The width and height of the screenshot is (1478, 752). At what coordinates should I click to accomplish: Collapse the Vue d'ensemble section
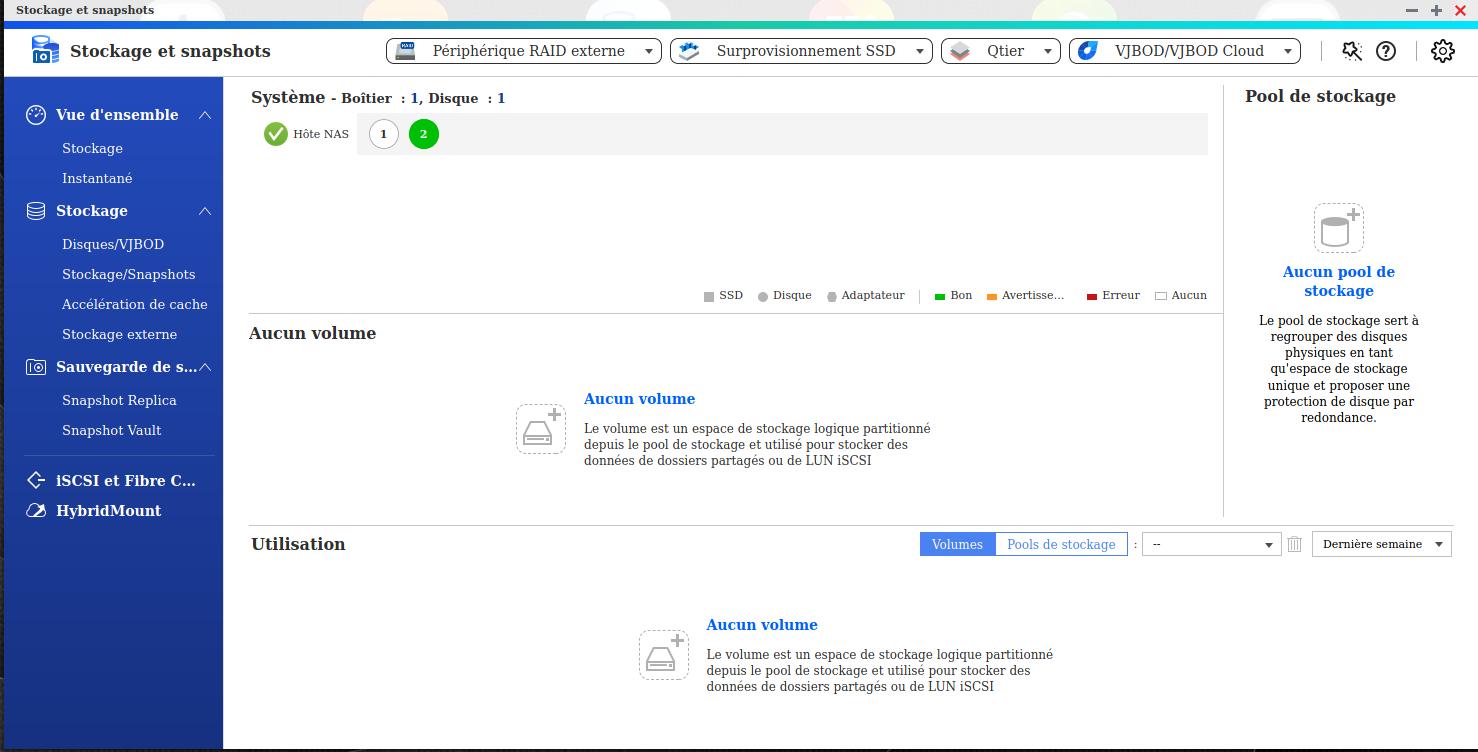tap(205, 115)
